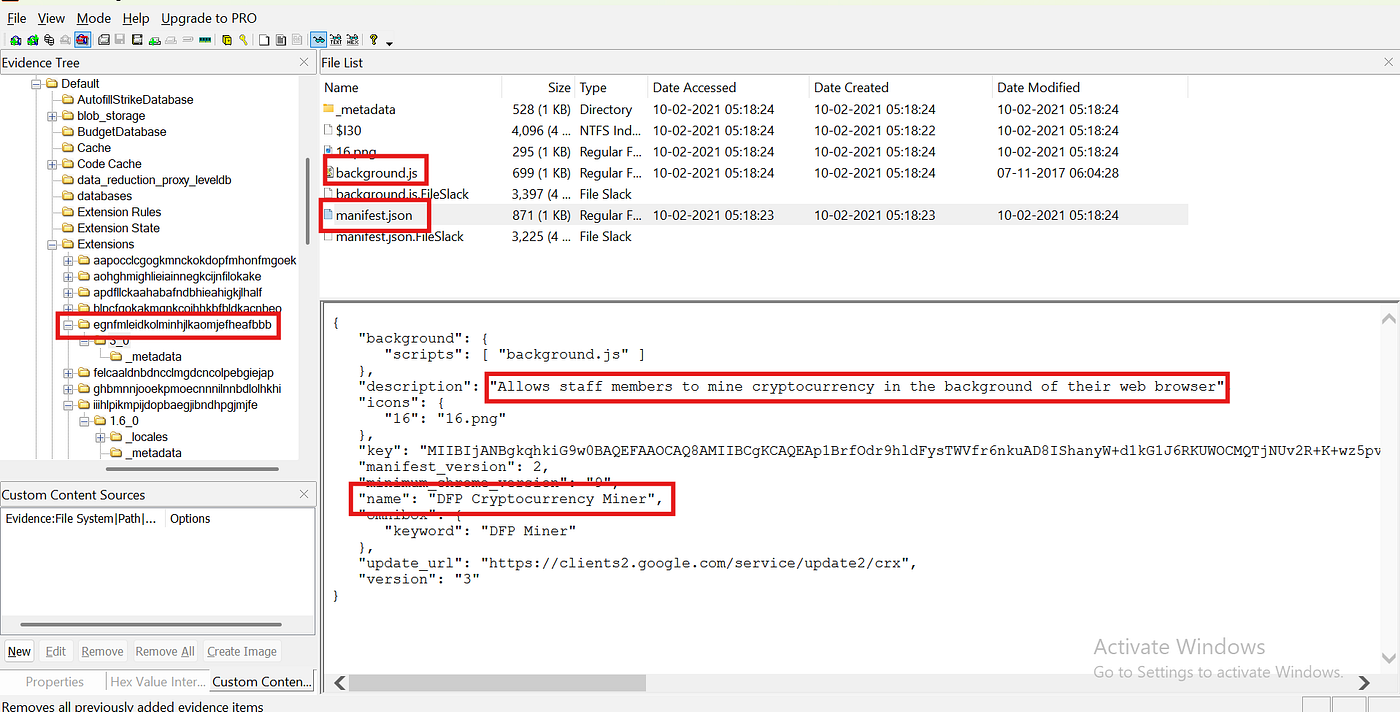This screenshot has height=712, width=1400.
Task: Close the Evidence Tree pane
Action: tap(305, 62)
